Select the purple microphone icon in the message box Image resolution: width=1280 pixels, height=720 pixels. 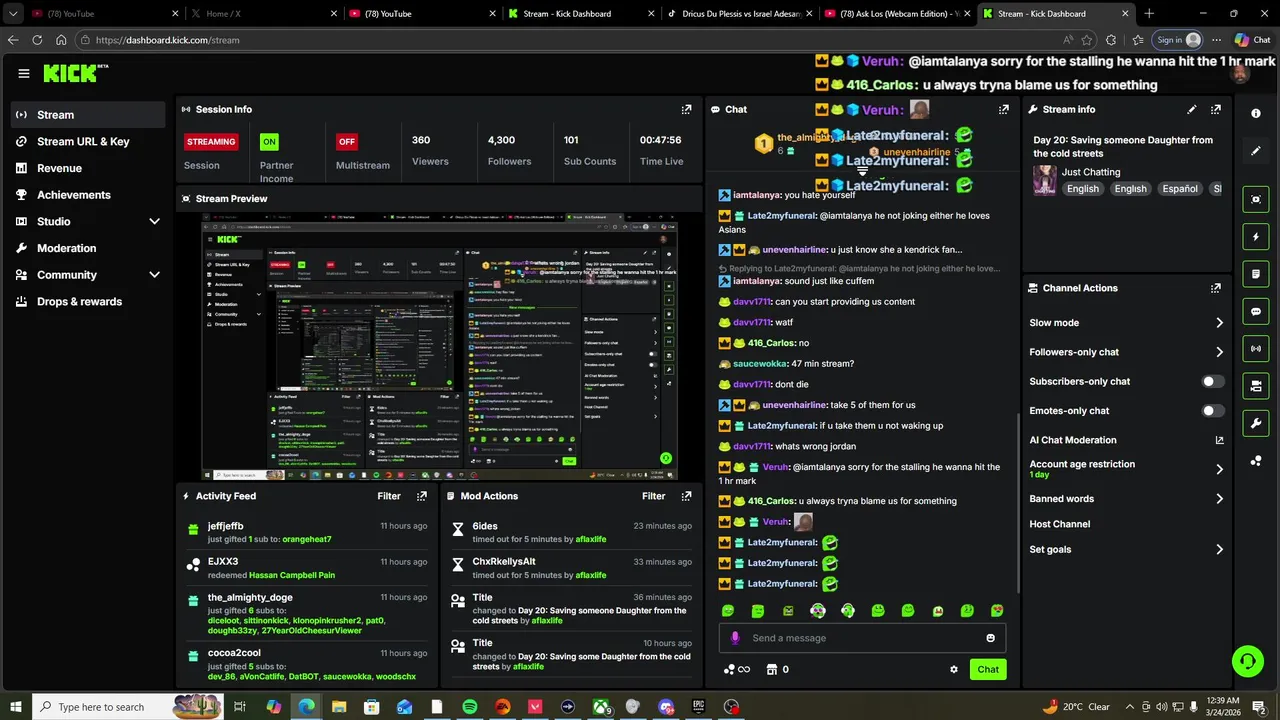[735, 638]
